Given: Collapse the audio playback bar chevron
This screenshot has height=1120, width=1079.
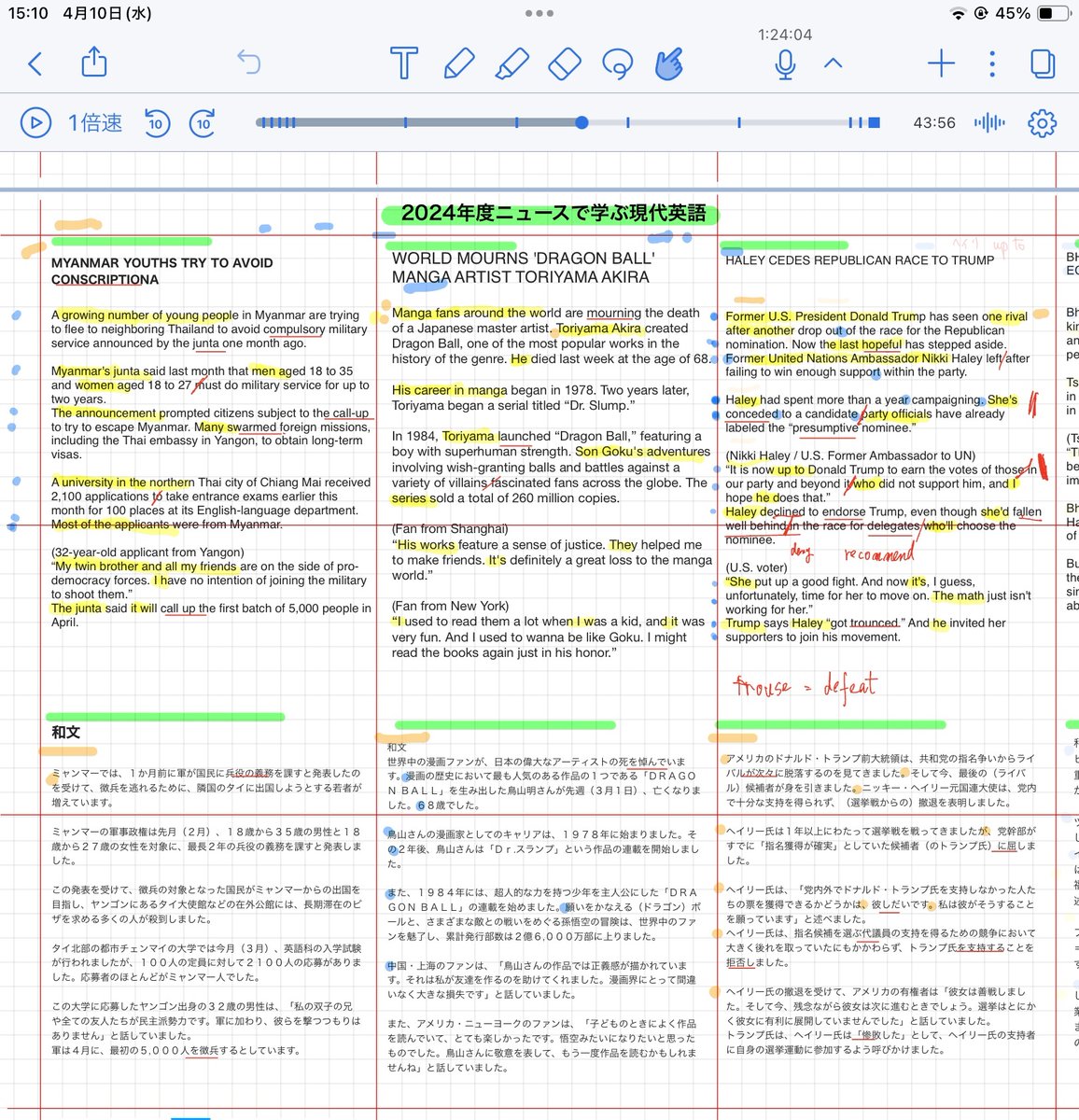Looking at the screenshot, I should [x=834, y=63].
